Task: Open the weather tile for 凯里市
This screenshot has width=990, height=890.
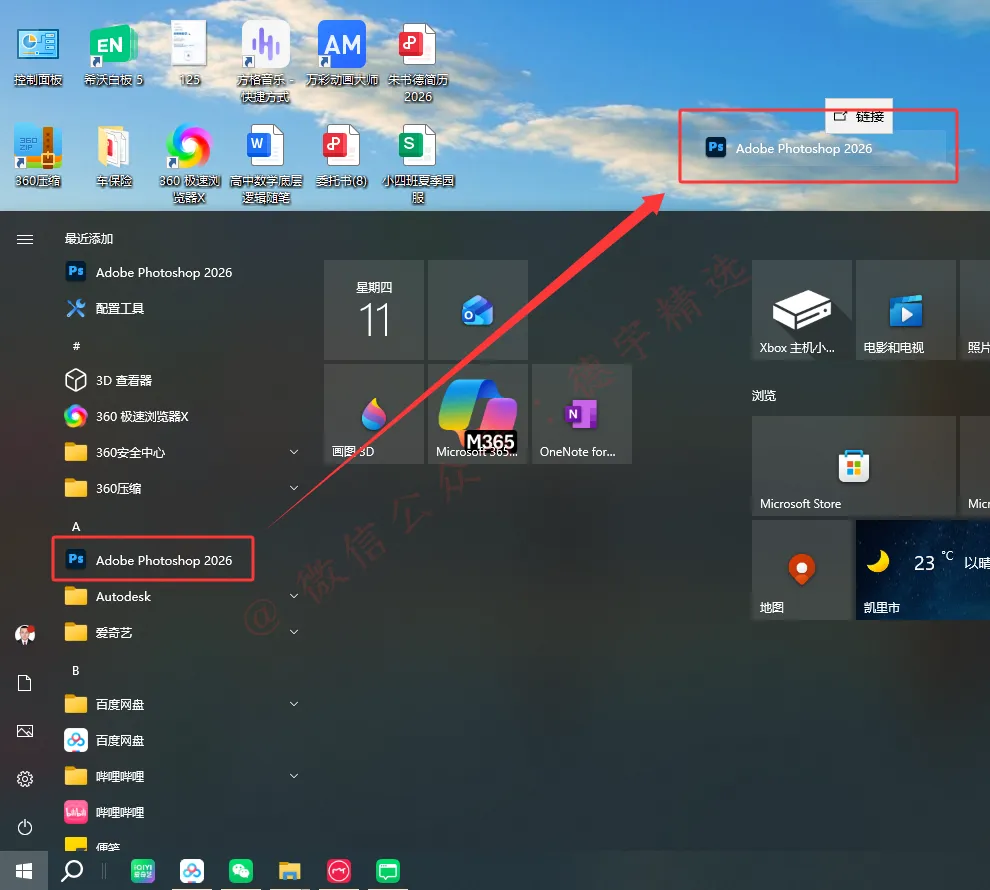Action: point(923,570)
